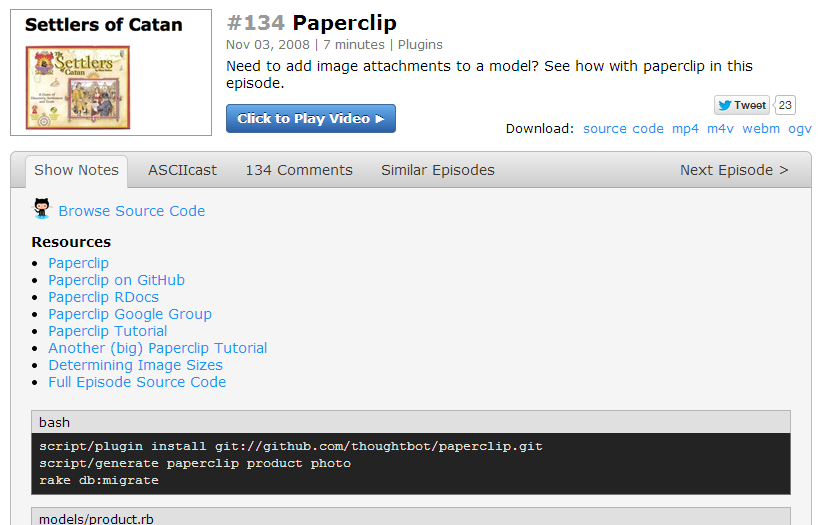Click the GitHub octocat icon

click(x=42, y=208)
